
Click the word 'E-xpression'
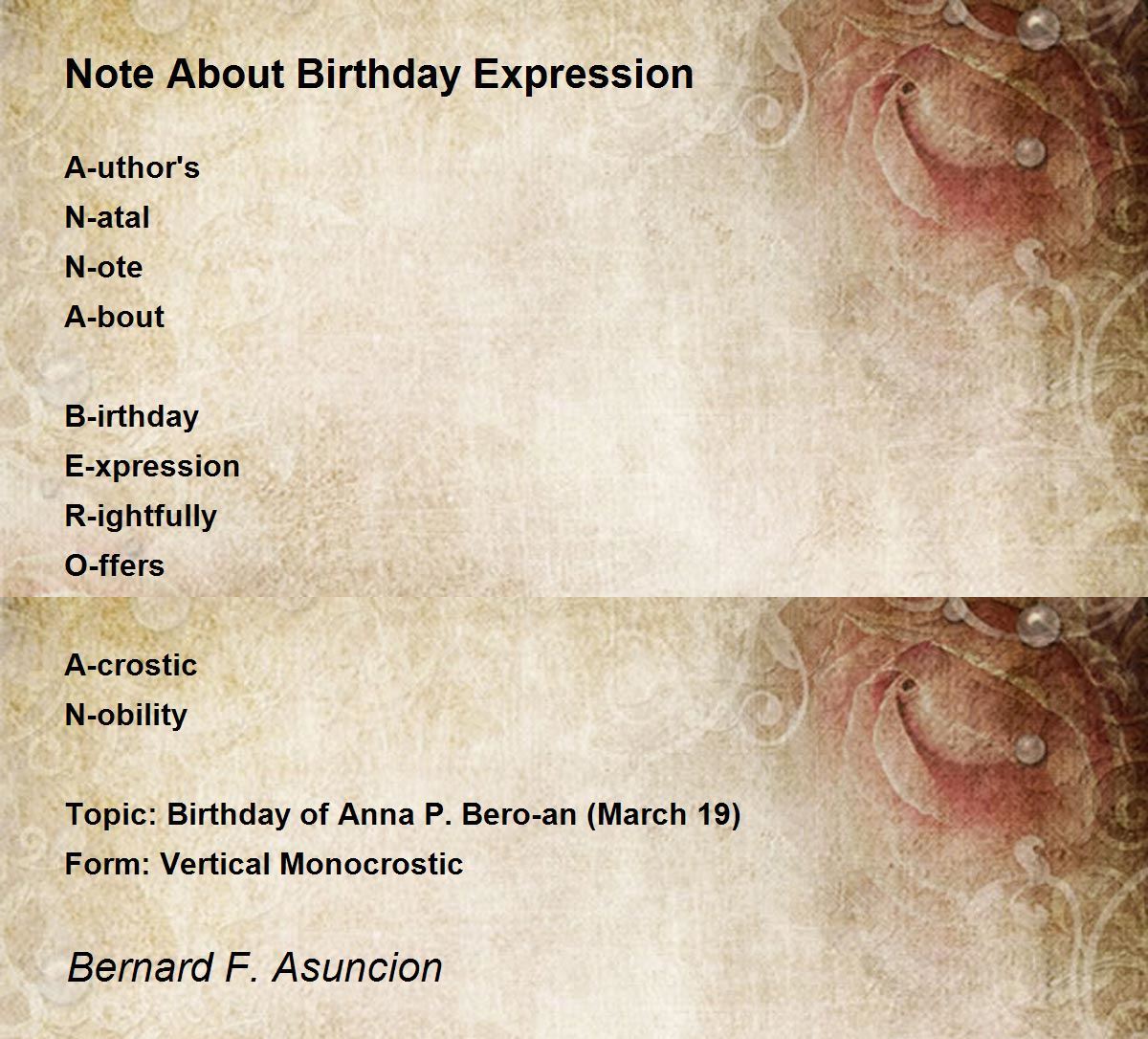tap(152, 466)
